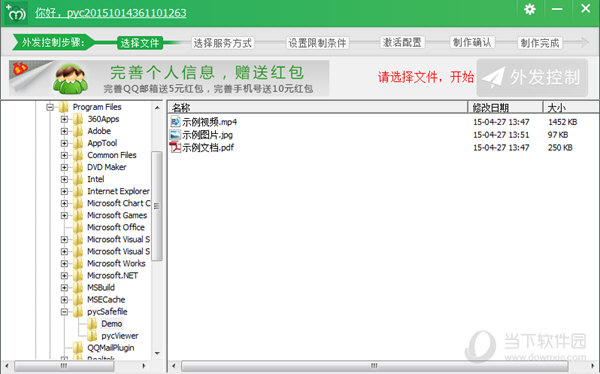Click the Microsoft Office folder icon
600x374 pixels.
pos(78,227)
